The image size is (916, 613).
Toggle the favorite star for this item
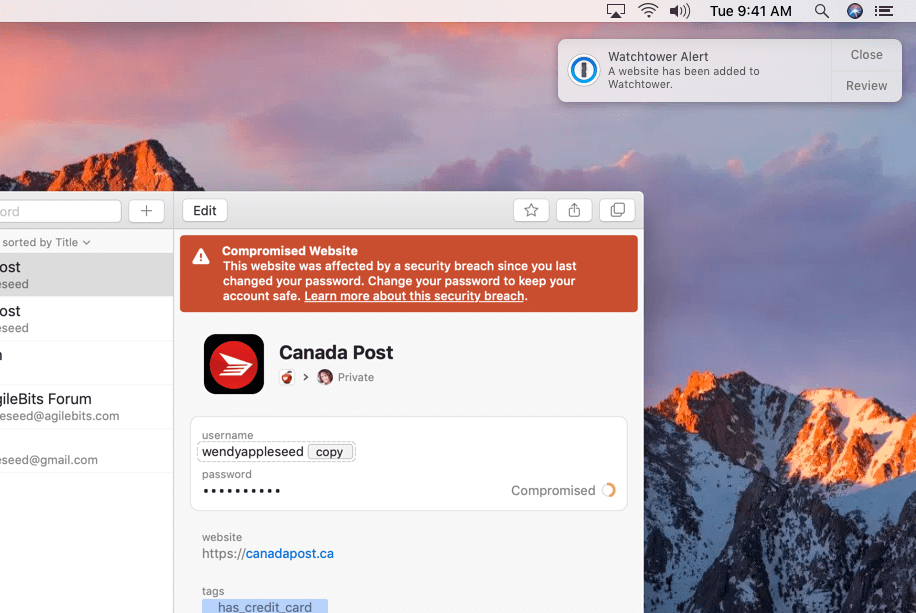[531, 210]
